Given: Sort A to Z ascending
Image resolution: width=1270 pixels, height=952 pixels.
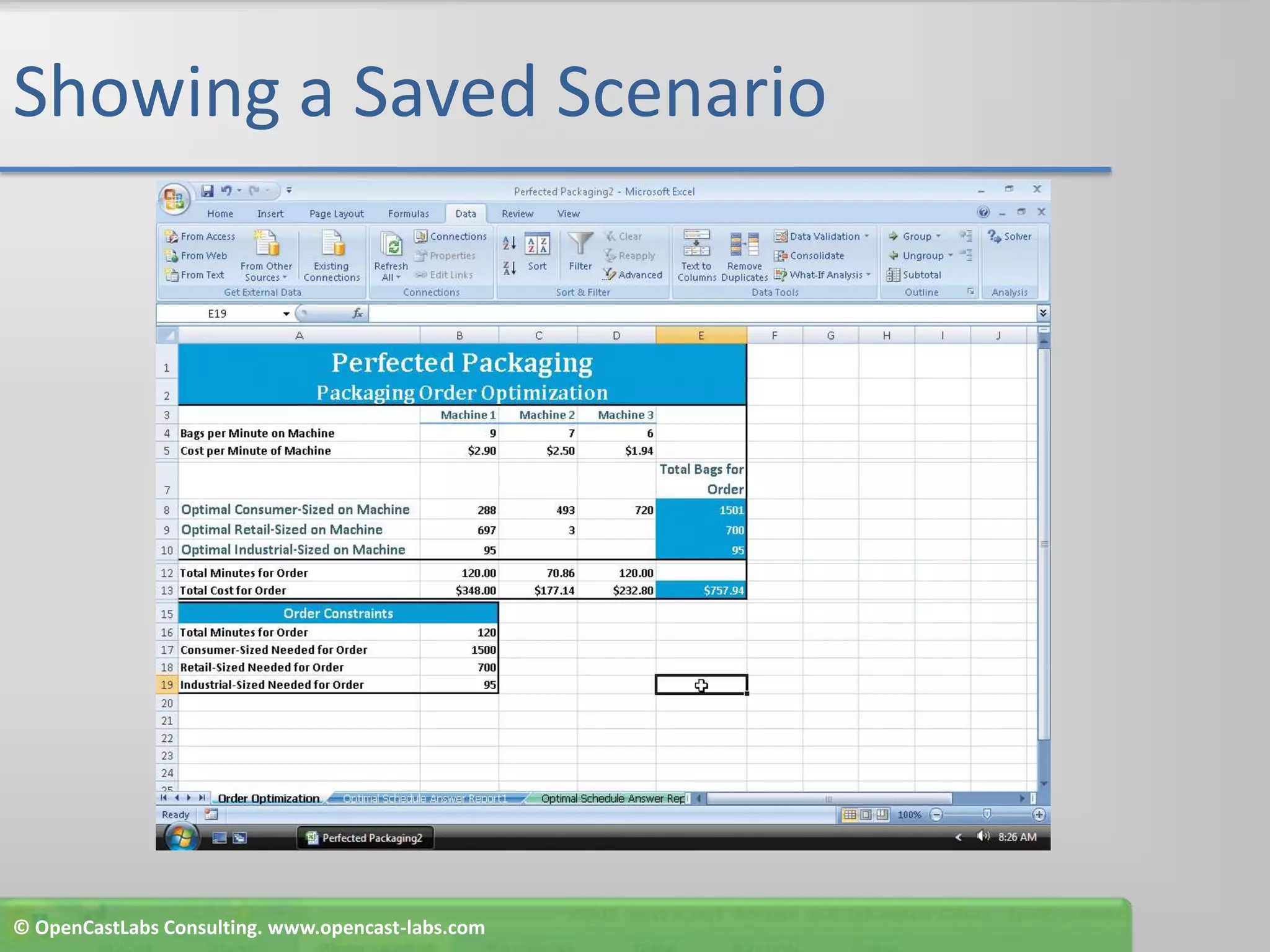Looking at the screenshot, I should click(509, 242).
